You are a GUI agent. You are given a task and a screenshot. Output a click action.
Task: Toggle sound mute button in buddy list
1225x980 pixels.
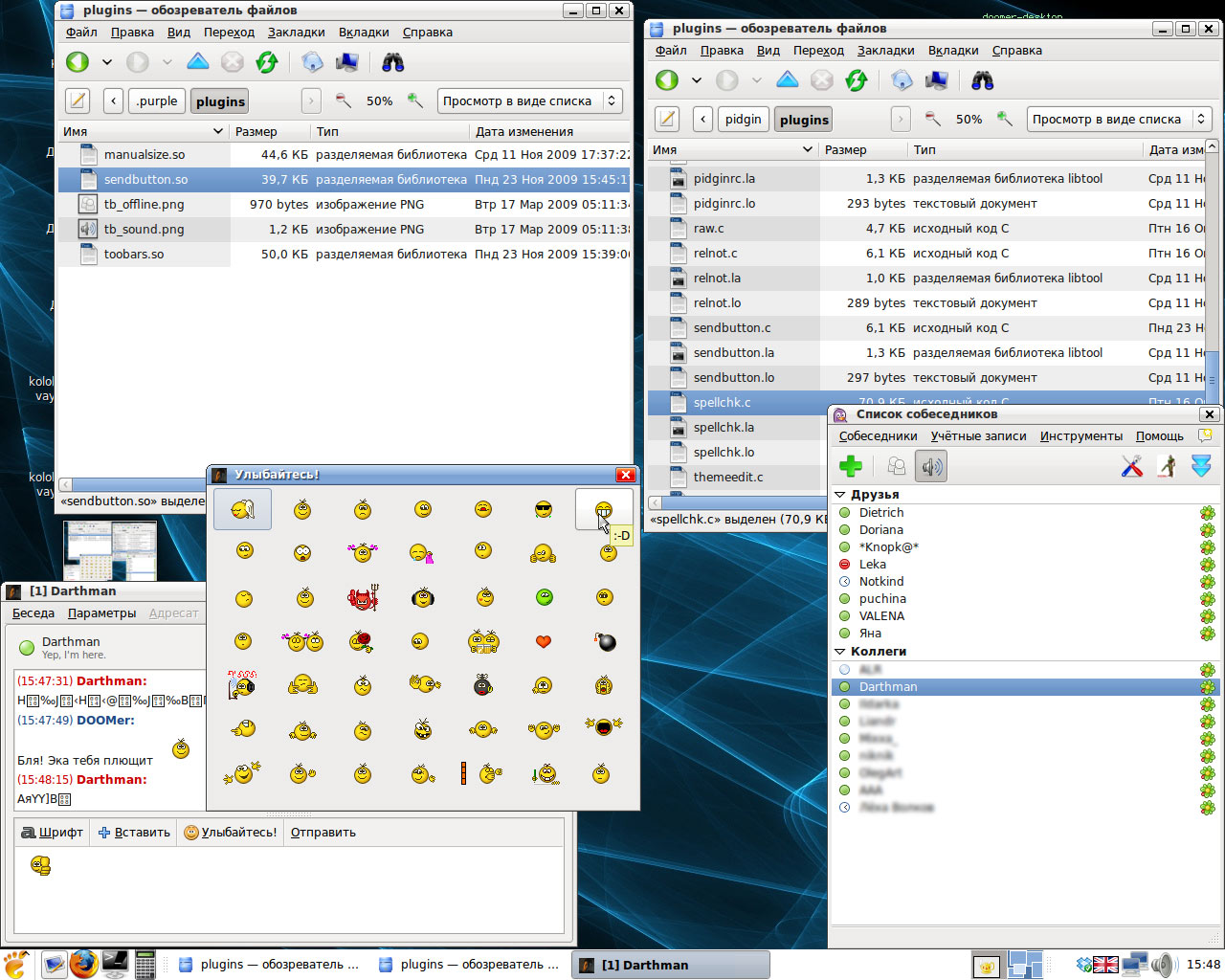931,466
